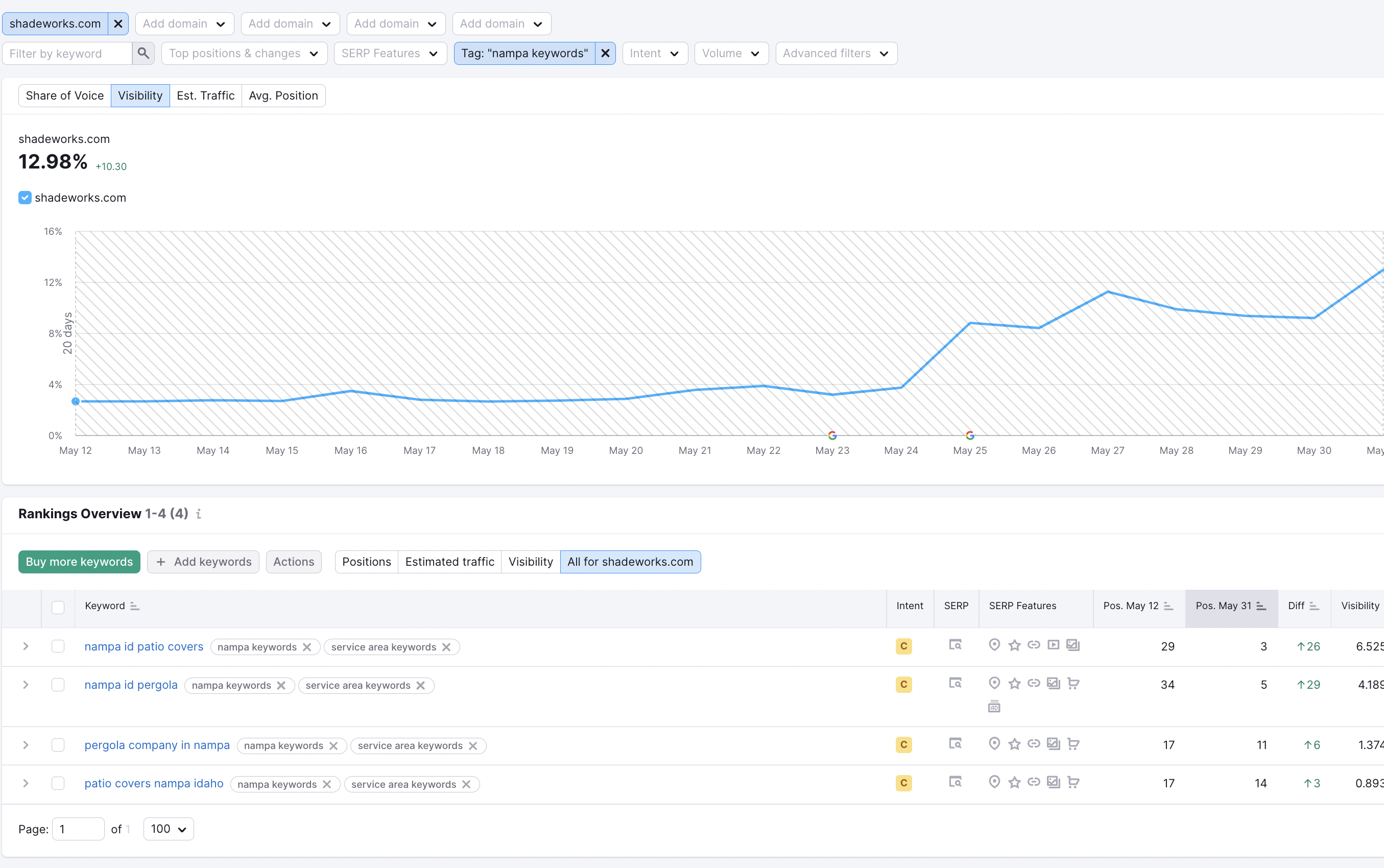Image resolution: width=1384 pixels, height=868 pixels.
Task: View SERP snapshot for nampa id pergola
Action: tap(955, 684)
